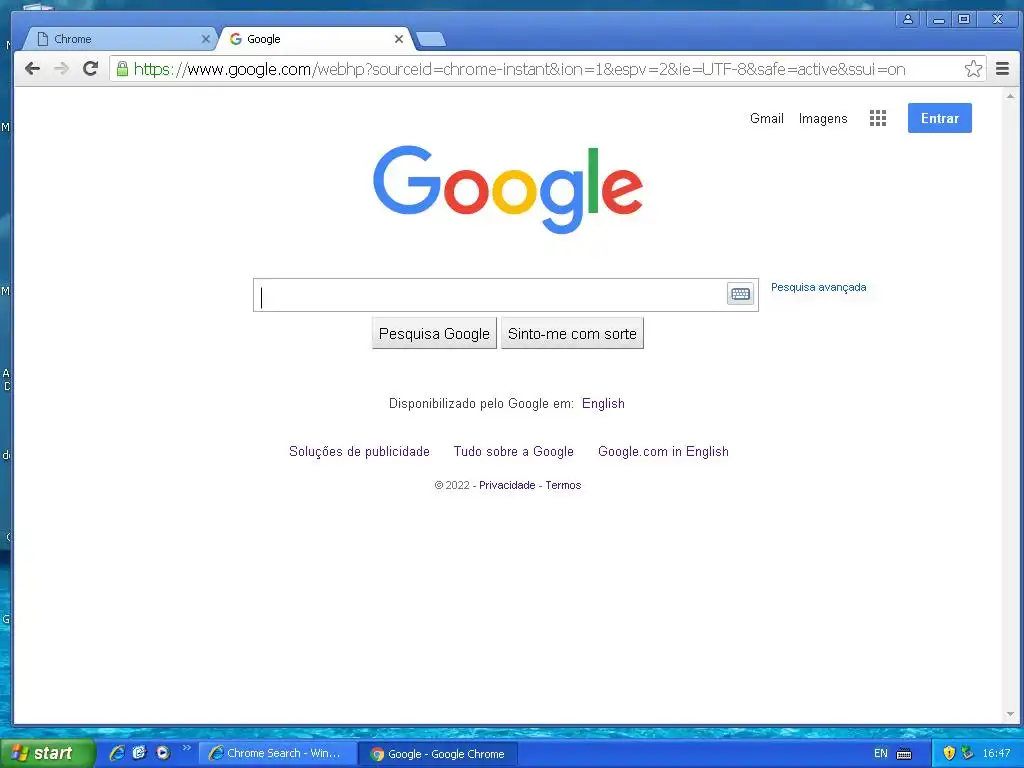Select the Google tab
1024x768 pixels.
313,39
